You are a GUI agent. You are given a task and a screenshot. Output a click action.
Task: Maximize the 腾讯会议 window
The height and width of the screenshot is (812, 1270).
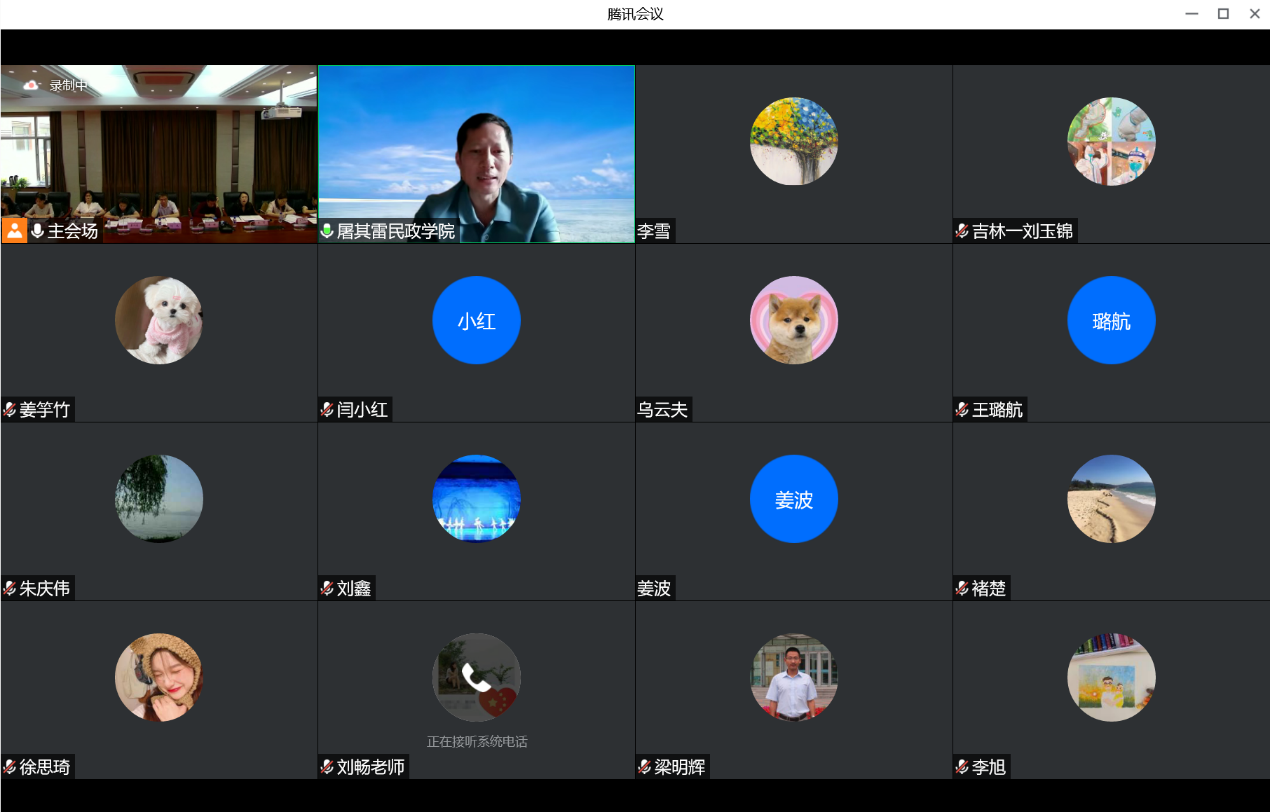(1222, 14)
